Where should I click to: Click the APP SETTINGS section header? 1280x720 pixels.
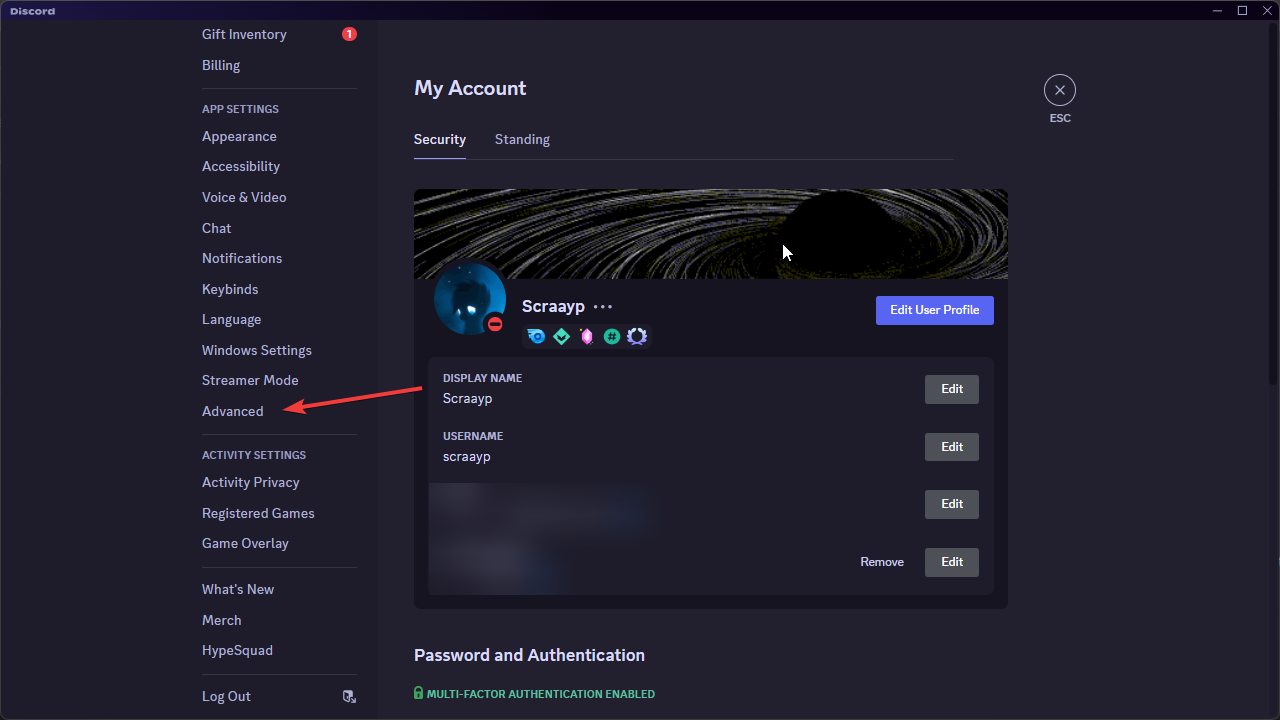[240, 109]
